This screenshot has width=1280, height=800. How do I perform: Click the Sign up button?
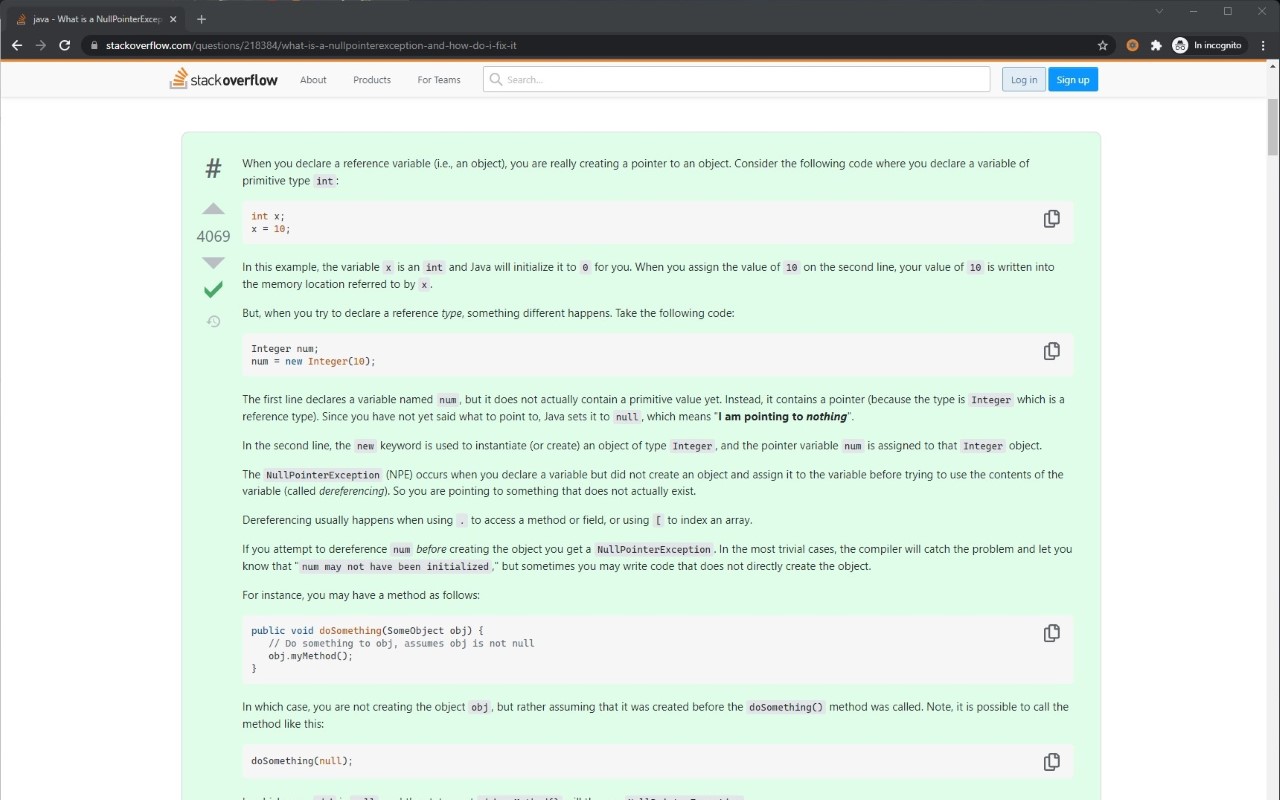pos(1072,79)
